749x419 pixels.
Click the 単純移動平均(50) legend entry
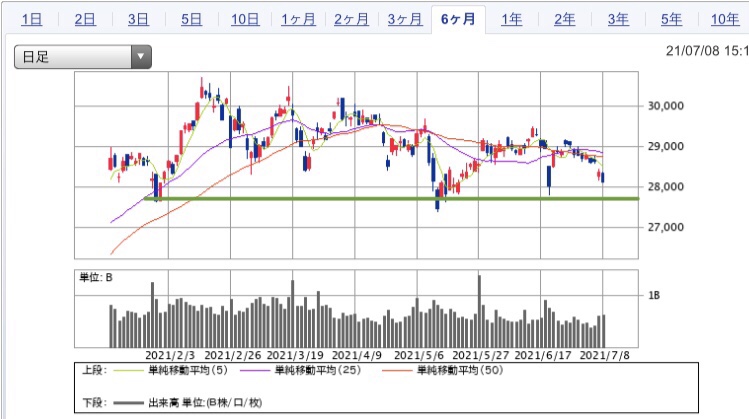460,370
